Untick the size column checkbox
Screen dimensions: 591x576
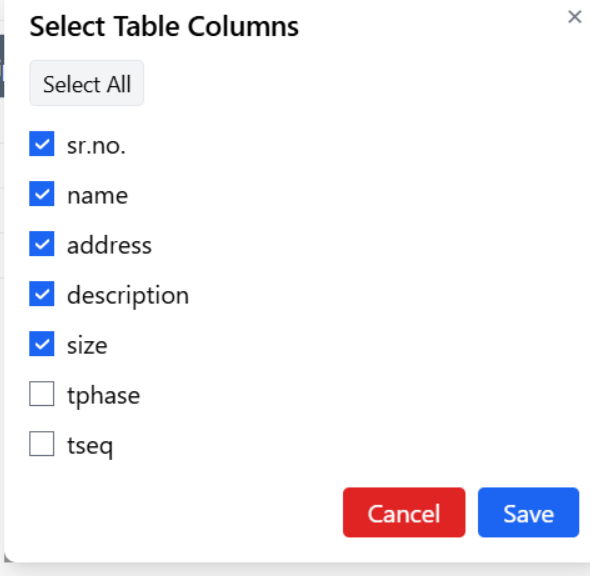[x=42, y=344]
